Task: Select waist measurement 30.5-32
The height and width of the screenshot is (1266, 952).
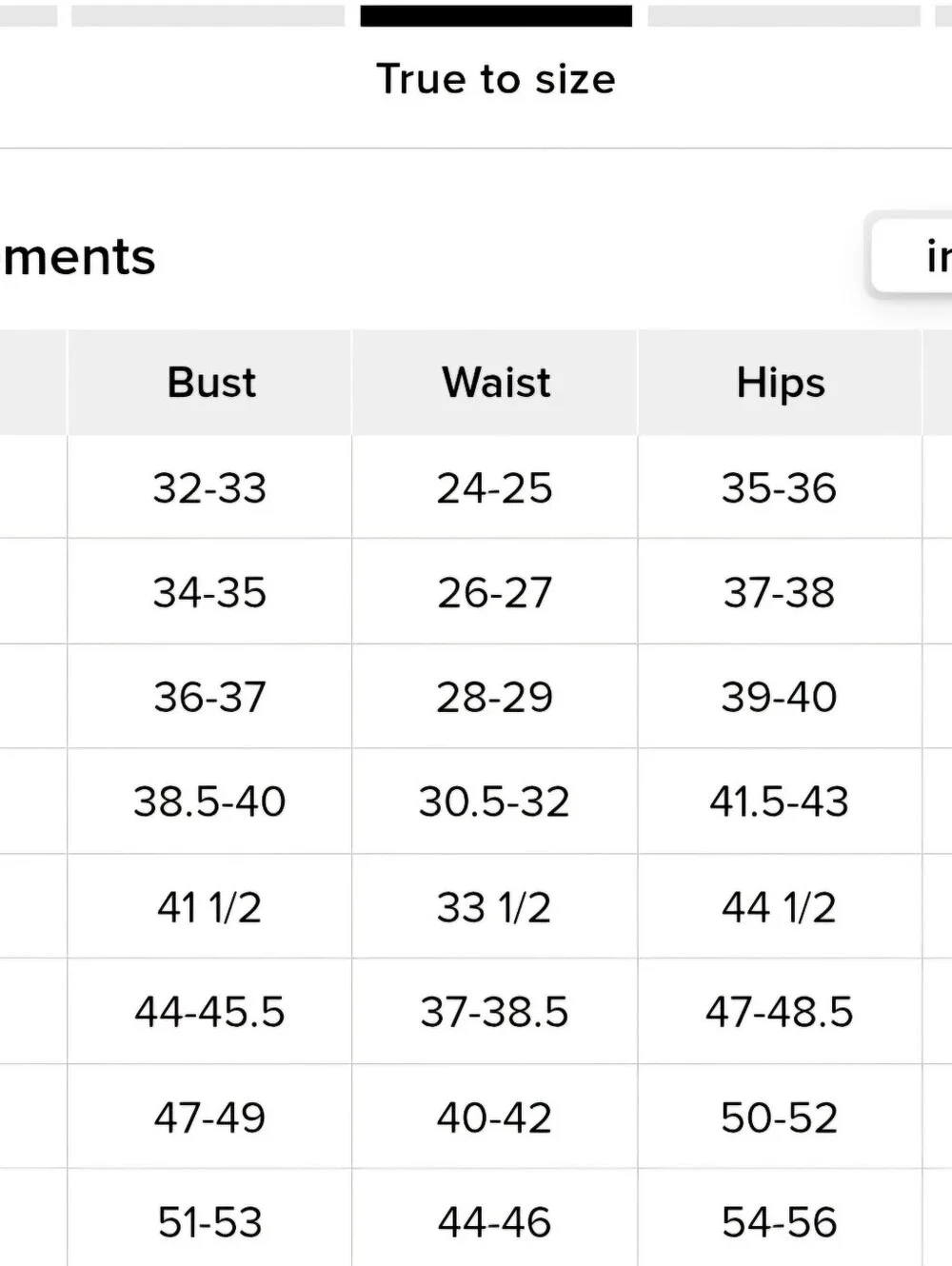Action: [495, 801]
